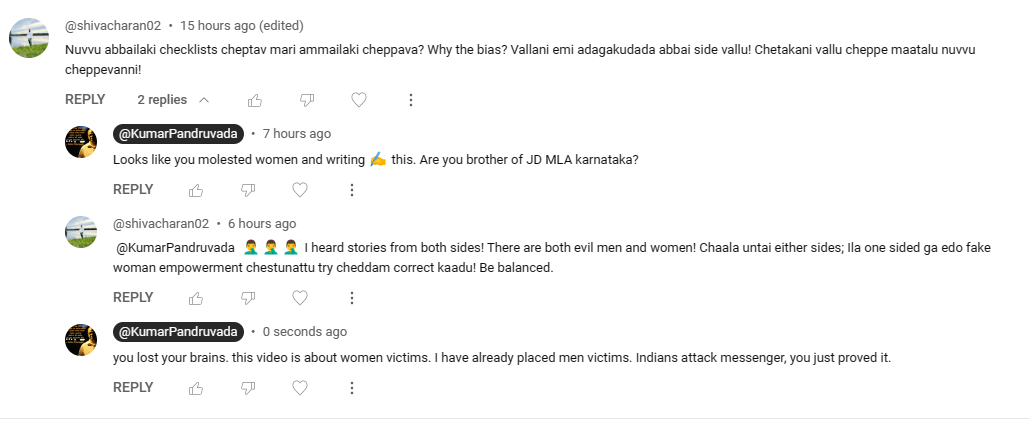Open the '15 hours ago (edited)' timestamp link

click(x=241, y=25)
